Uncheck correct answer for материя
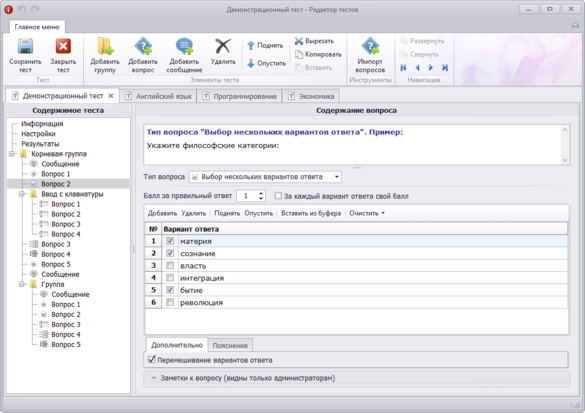Screen dimensions: 585x413 (170, 241)
